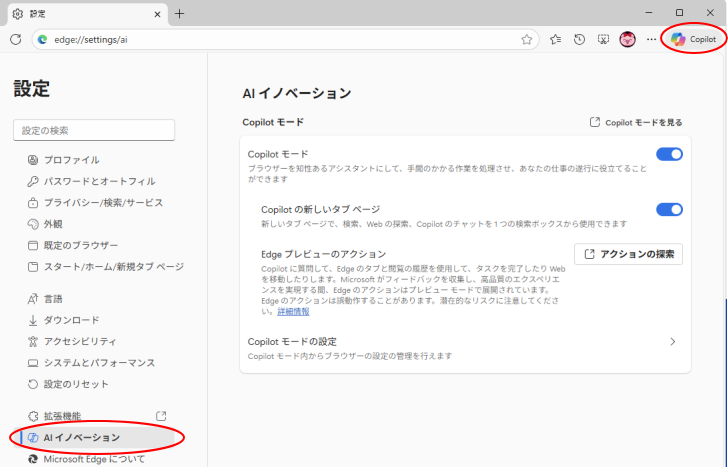Click the Edge logo in the address bar
This screenshot has width=728, height=467.
tap(43, 39)
